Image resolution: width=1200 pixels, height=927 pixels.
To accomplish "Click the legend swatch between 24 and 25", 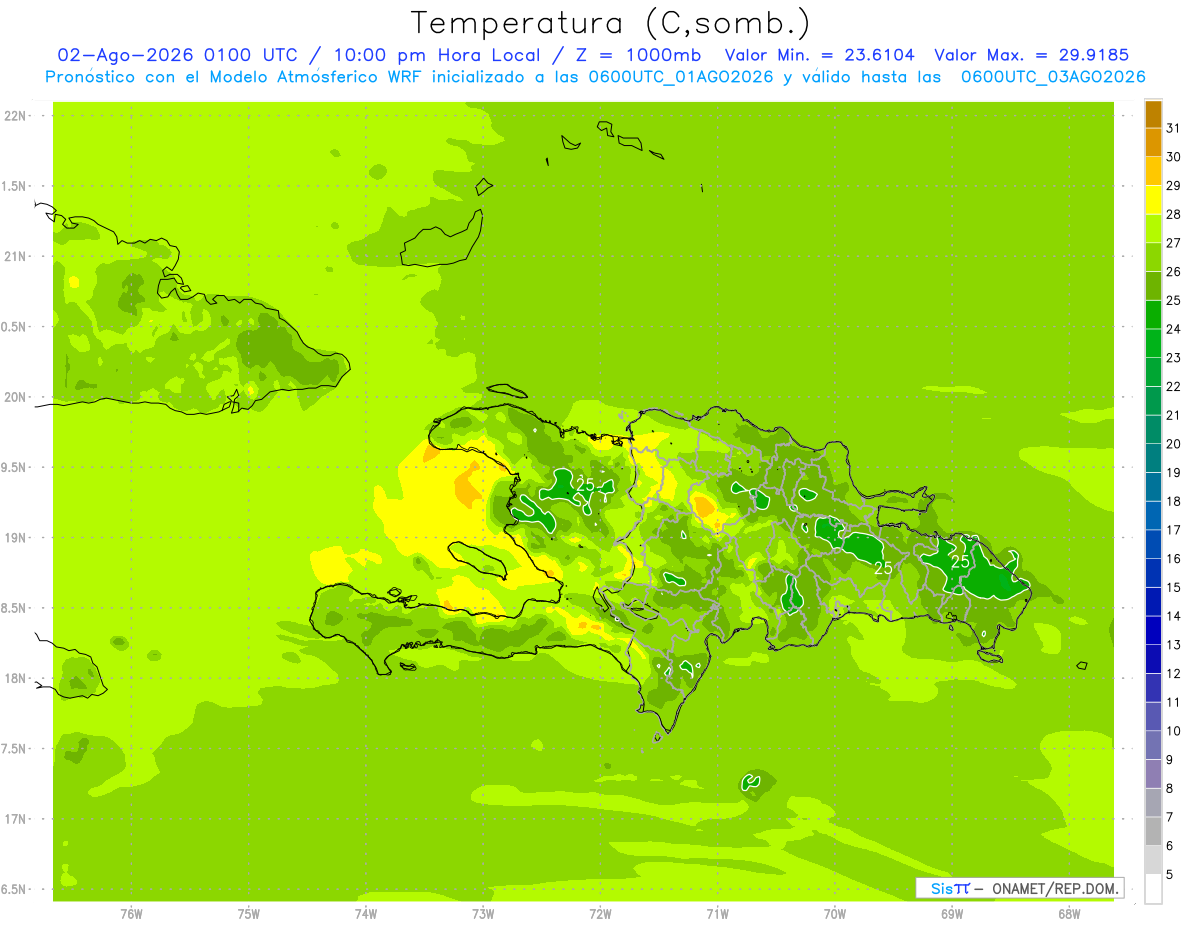I will pyautogui.click(x=1153, y=314).
